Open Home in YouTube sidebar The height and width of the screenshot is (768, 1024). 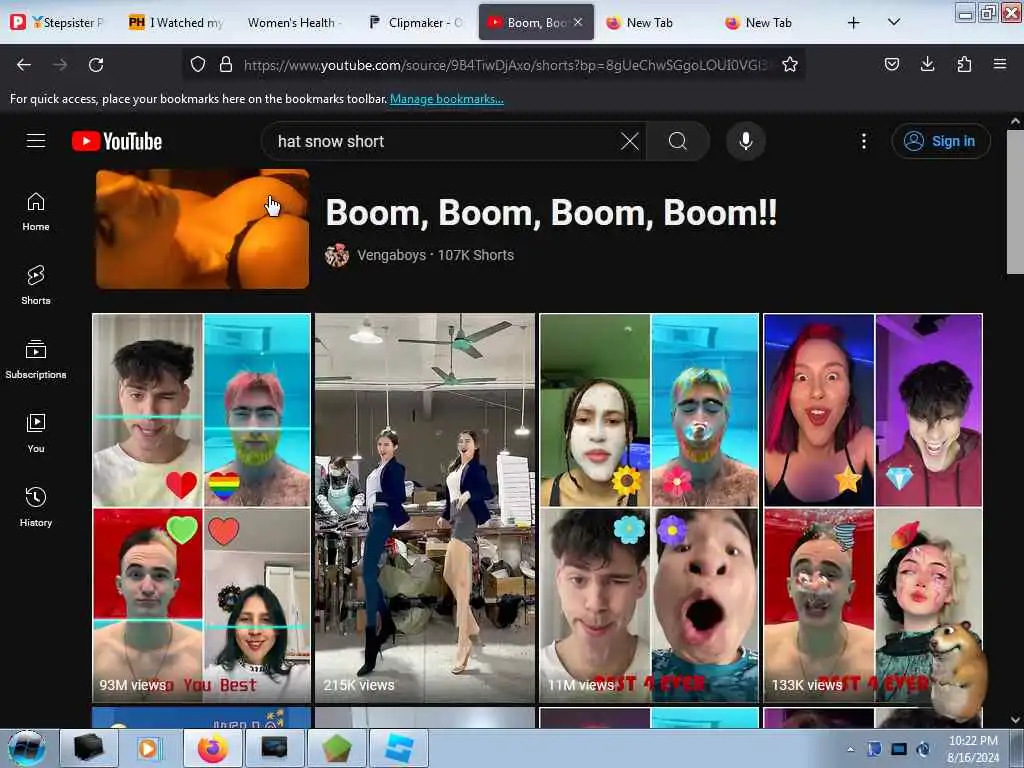coord(36,212)
